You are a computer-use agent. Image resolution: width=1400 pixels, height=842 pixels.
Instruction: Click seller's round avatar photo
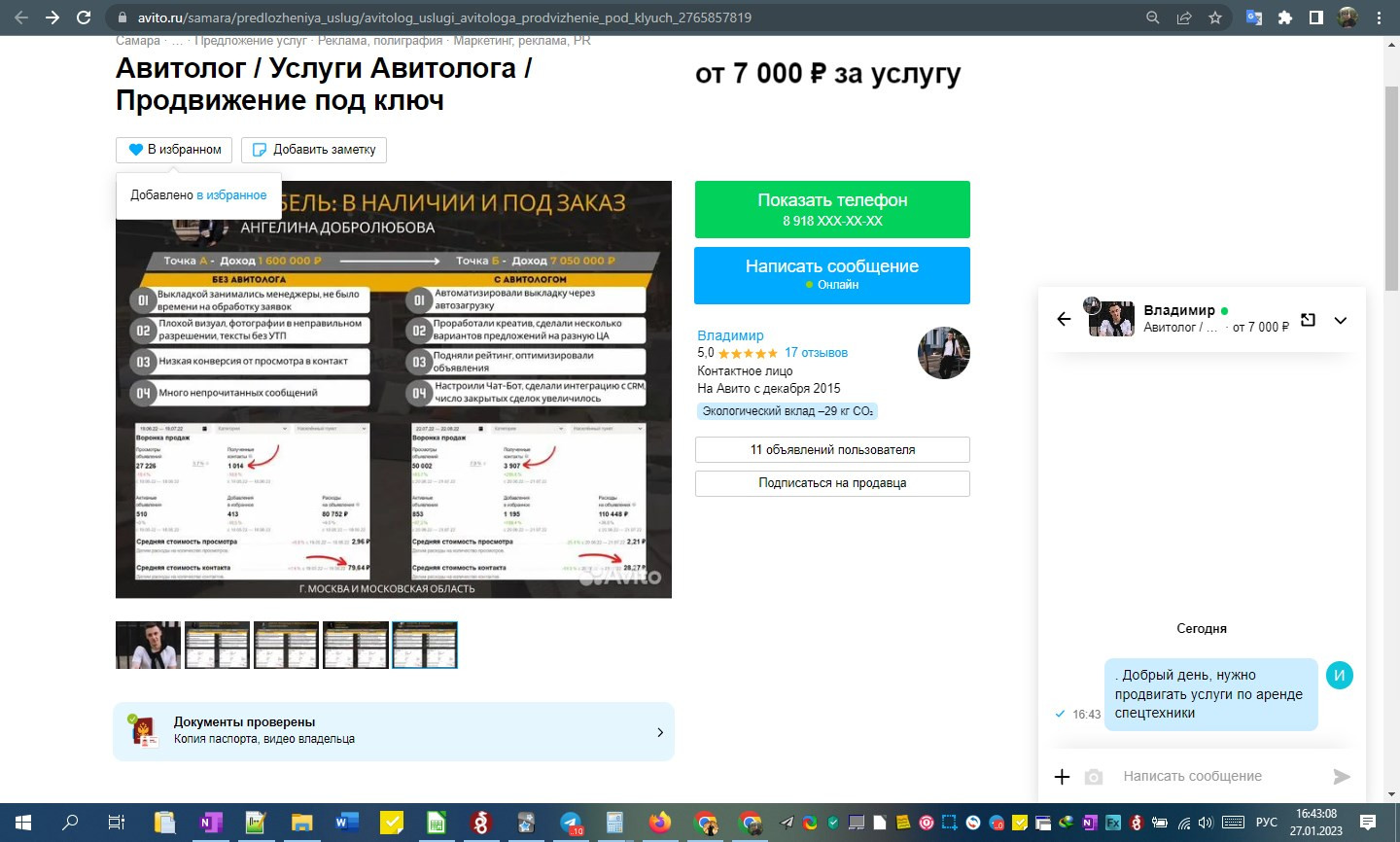[944, 353]
